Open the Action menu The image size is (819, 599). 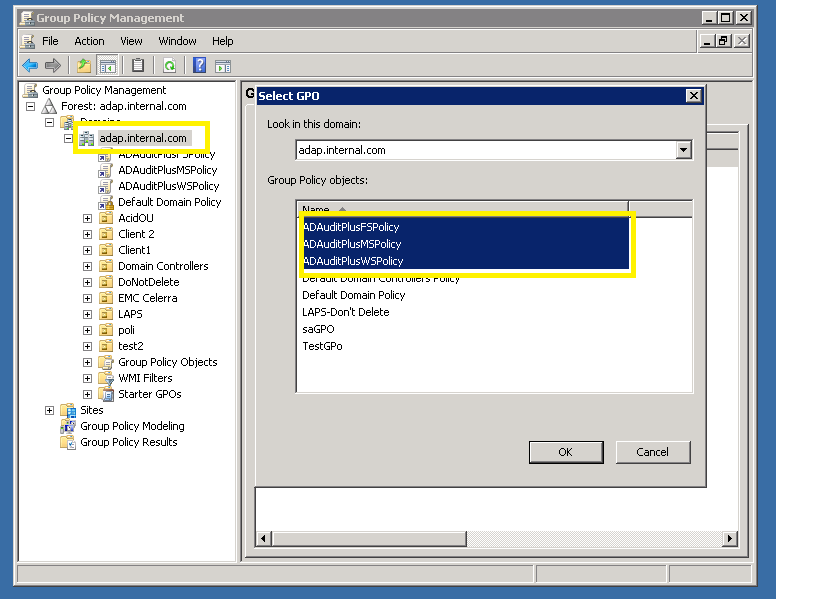[x=89, y=41]
